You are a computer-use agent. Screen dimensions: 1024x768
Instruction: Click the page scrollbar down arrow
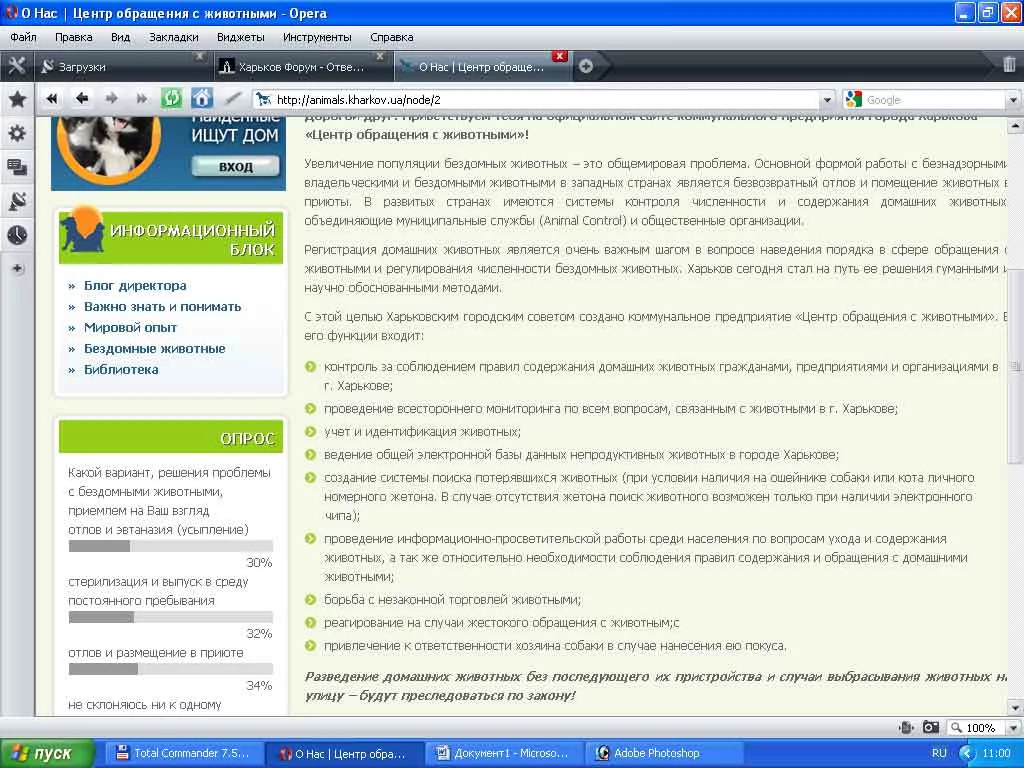tap(1016, 707)
